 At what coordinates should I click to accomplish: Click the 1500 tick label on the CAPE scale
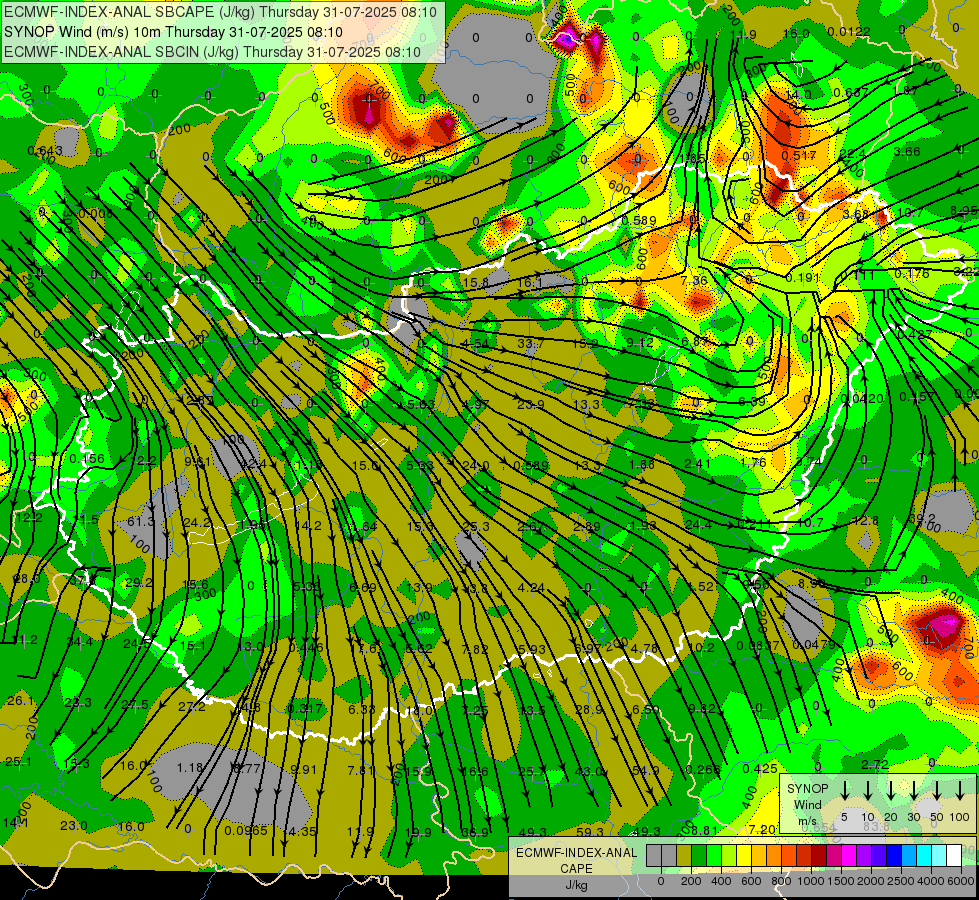pos(841,881)
